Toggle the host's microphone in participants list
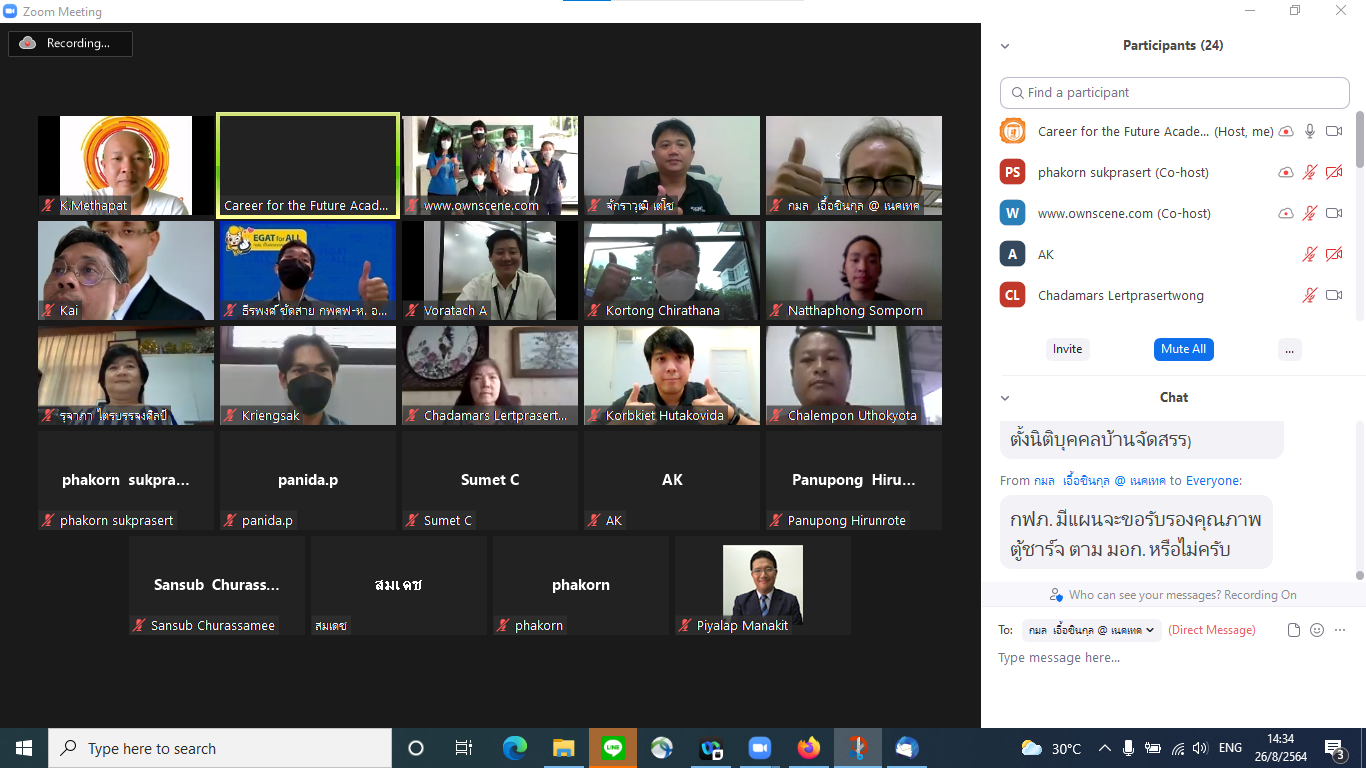Image resolution: width=1366 pixels, height=768 pixels. click(1310, 132)
